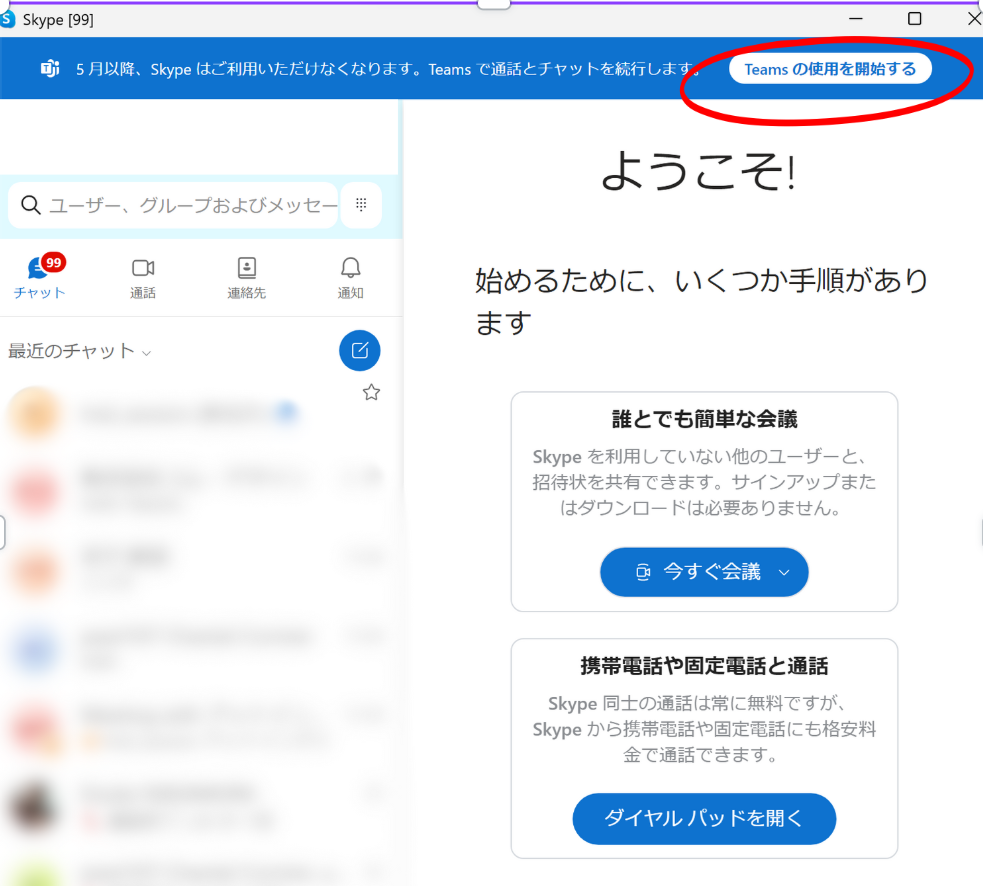Open the 通知 notifications tab
This screenshot has width=983, height=886.
(350, 277)
